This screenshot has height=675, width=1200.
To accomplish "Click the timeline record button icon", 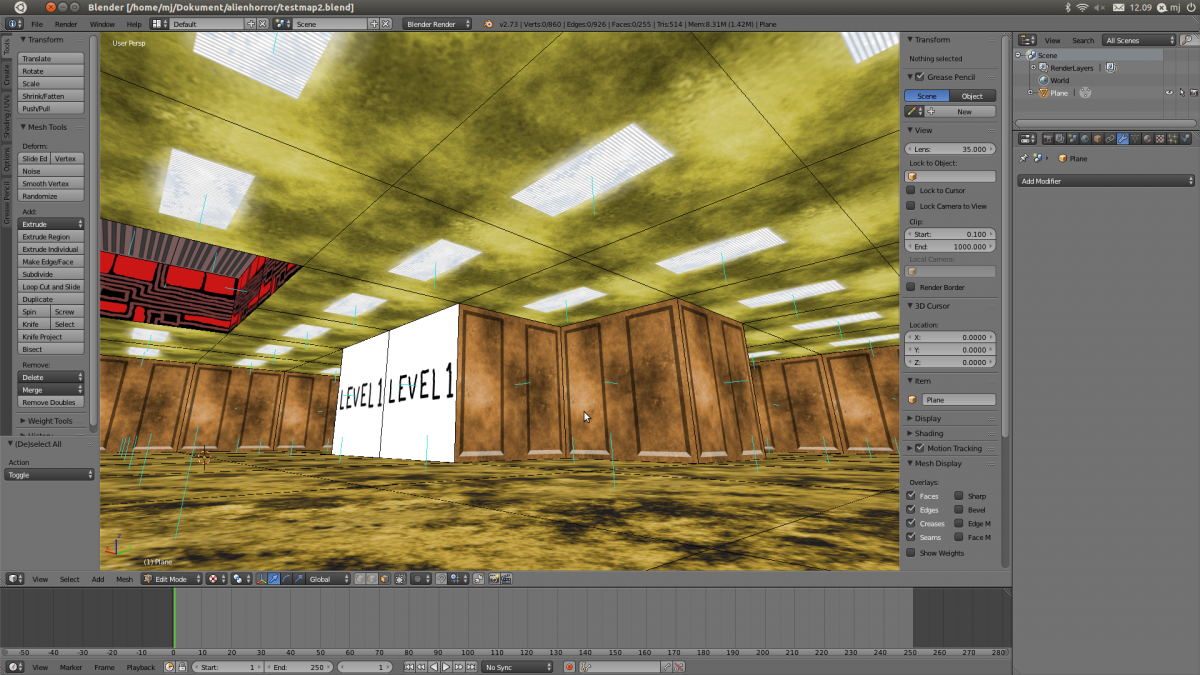I will 569,667.
